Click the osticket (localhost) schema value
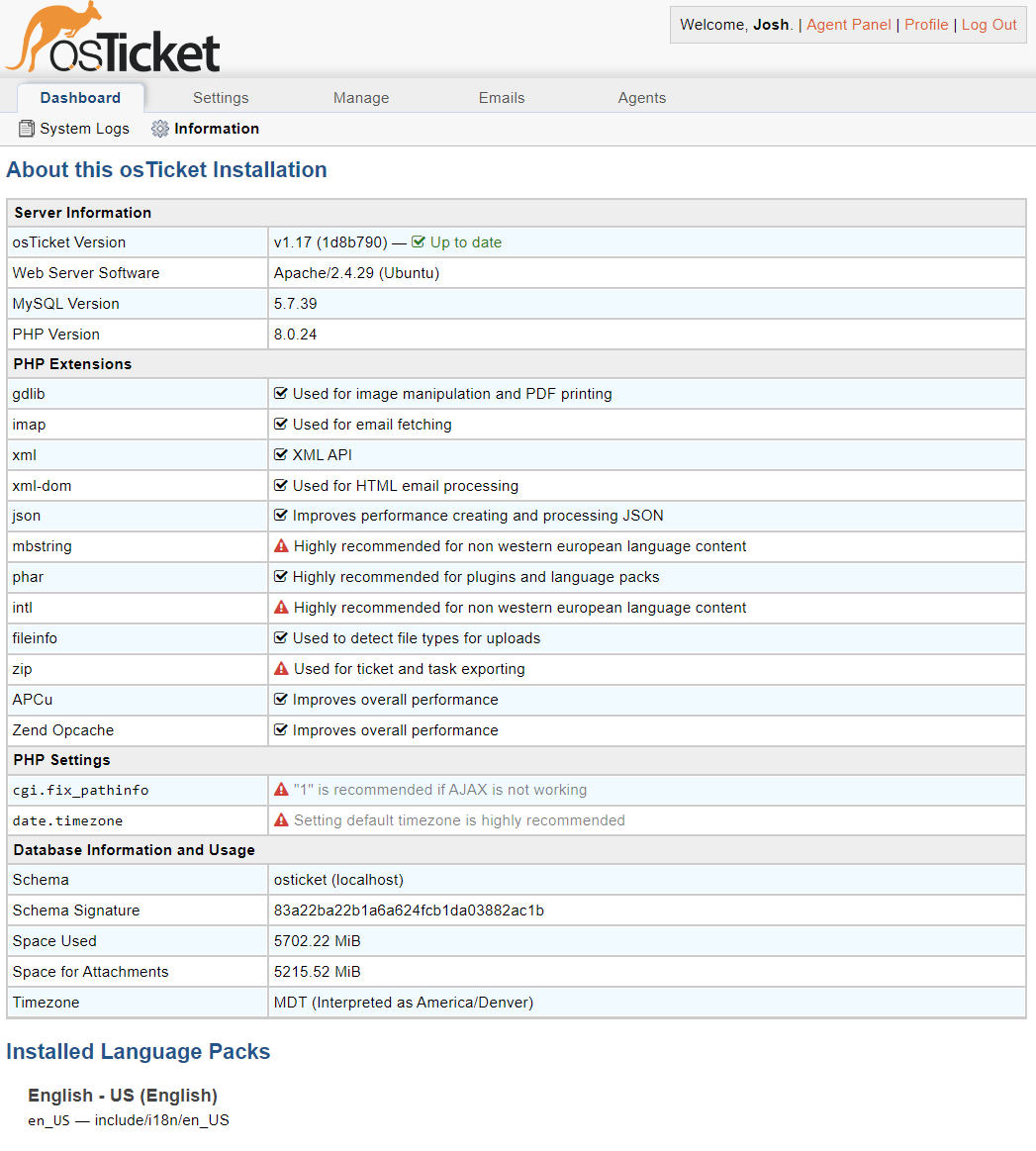The image size is (1036, 1151). [x=339, y=880]
